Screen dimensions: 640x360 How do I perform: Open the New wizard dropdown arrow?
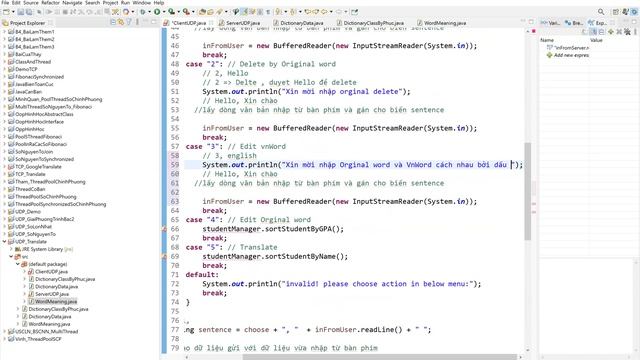[13, 12]
